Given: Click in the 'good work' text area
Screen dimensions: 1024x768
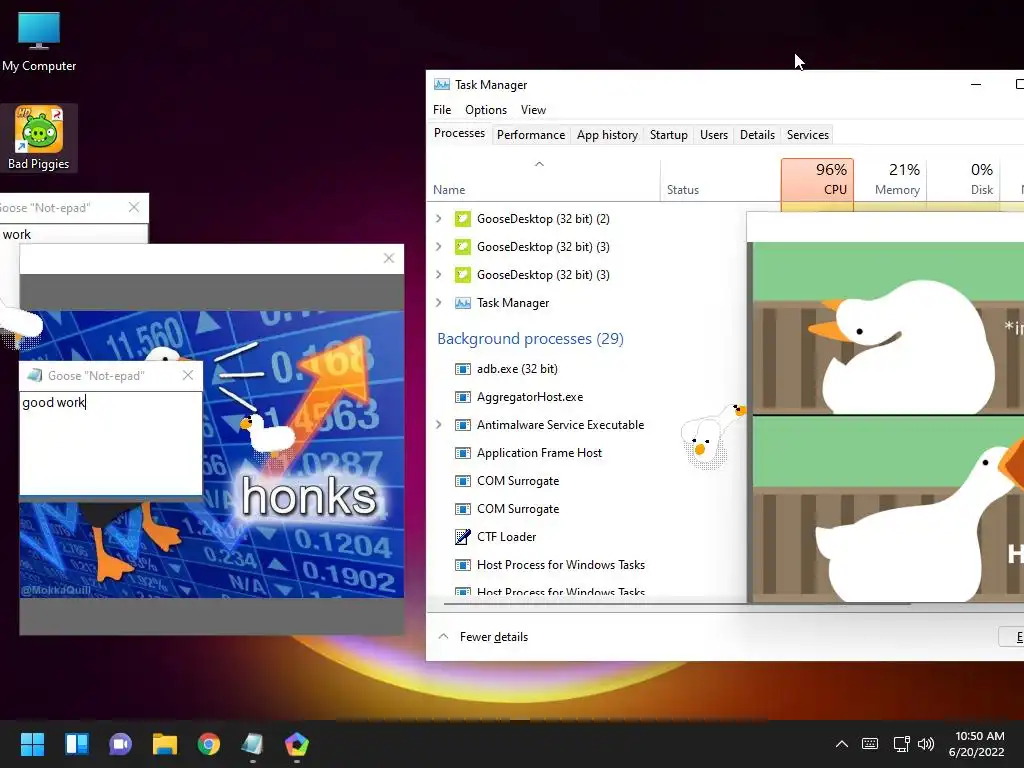Looking at the screenshot, I should click(111, 443).
